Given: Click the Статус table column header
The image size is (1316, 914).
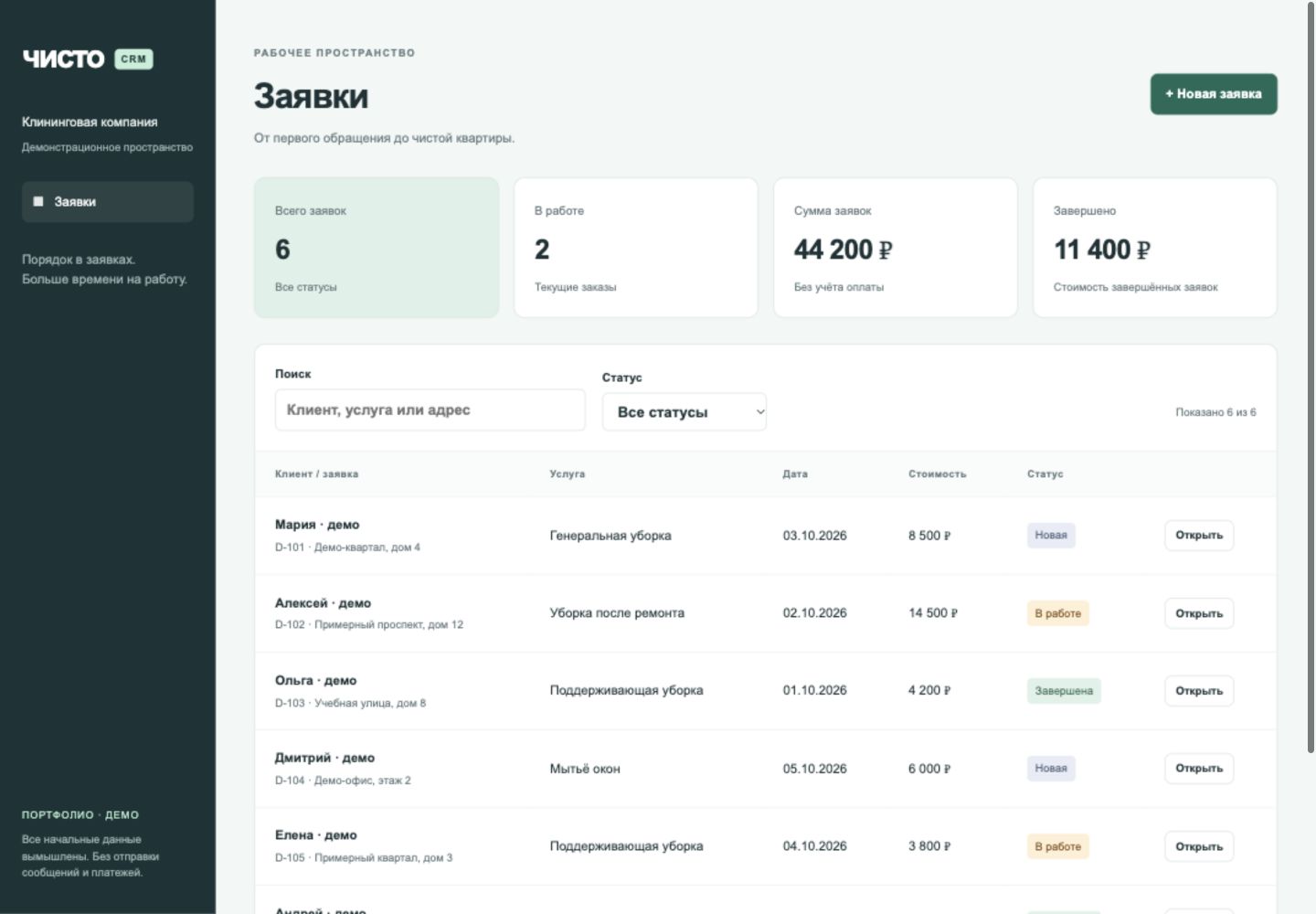Looking at the screenshot, I should click(x=1045, y=474).
